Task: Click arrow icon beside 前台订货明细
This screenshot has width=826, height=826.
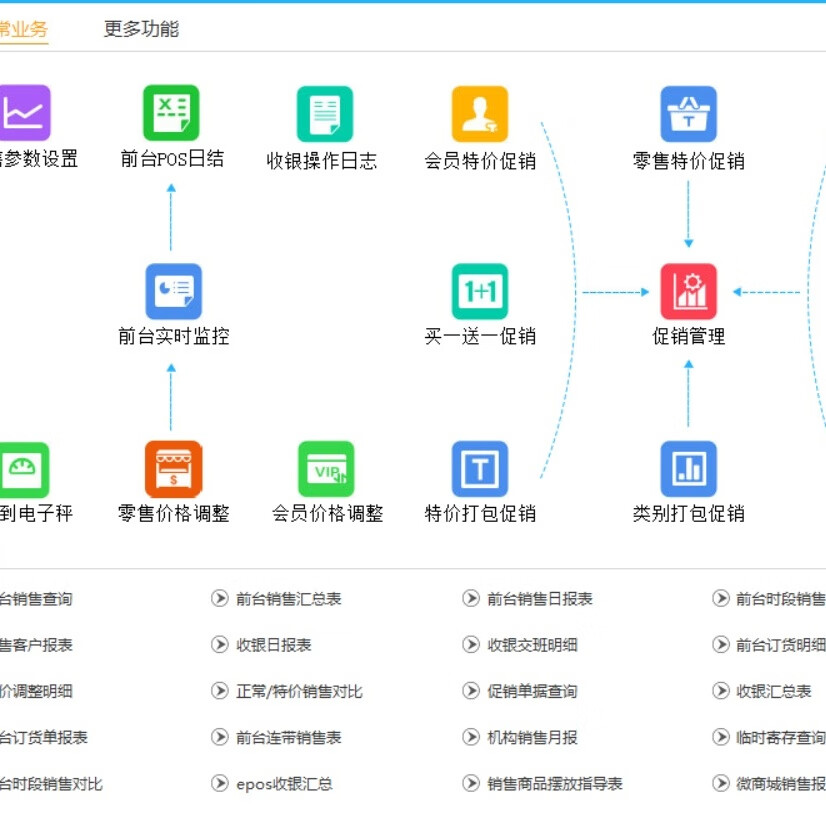Action: [721, 644]
